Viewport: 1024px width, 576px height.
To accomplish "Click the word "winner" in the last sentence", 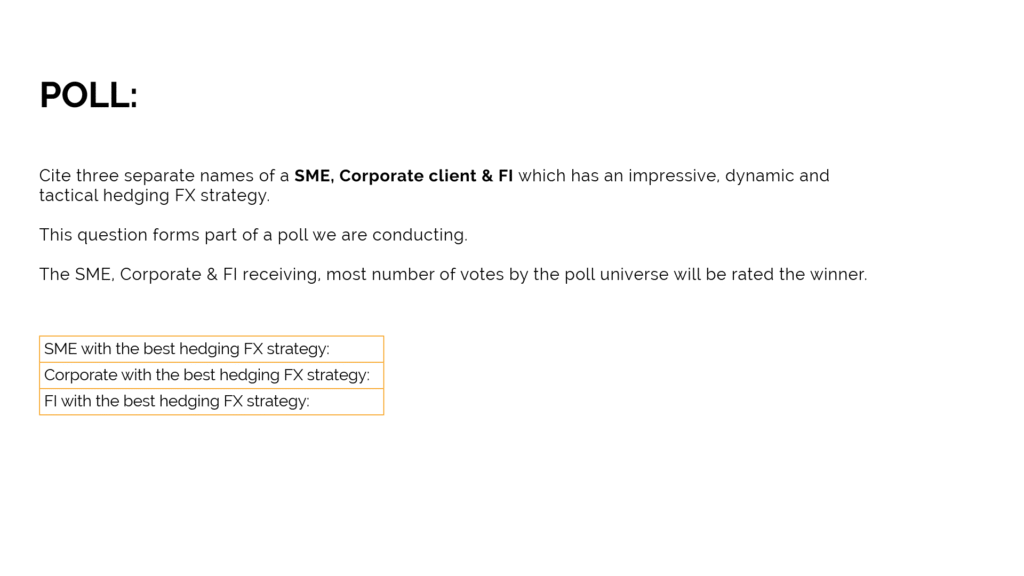I will click(837, 274).
